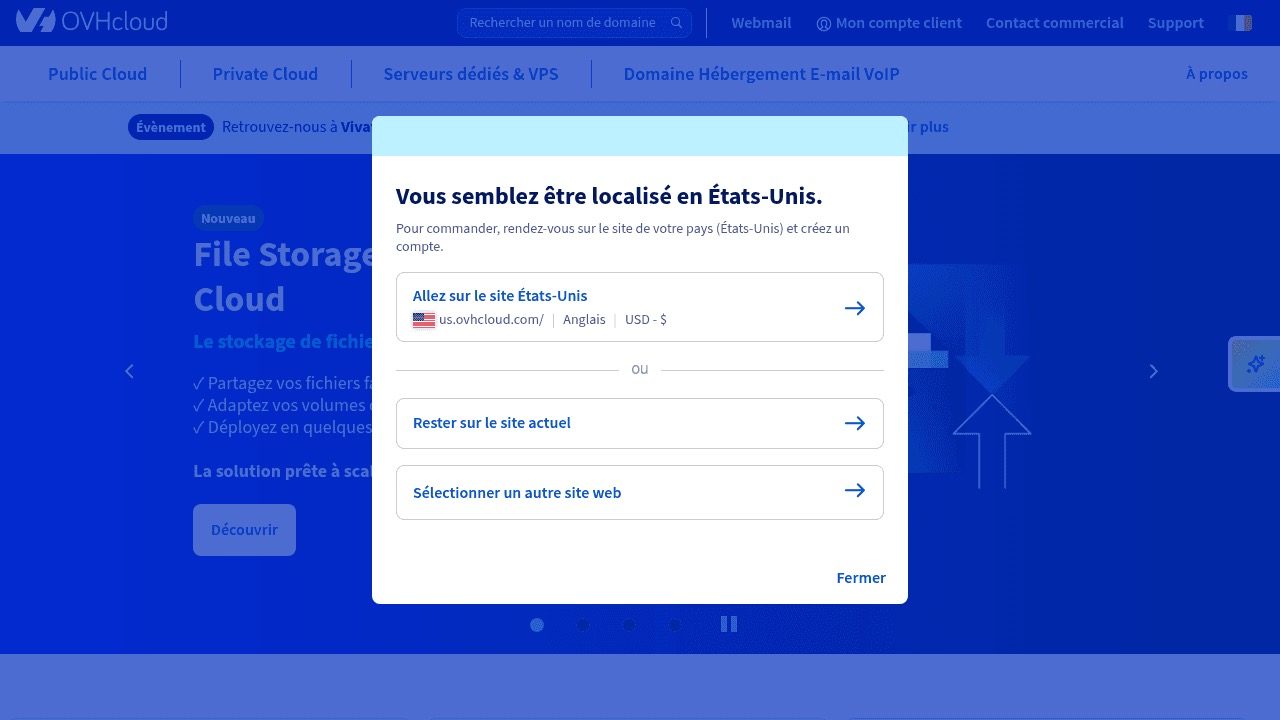The image size is (1280, 720).
Task: Click Retrouvez-nous à banner text
Action: pyautogui.click(x=280, y=127)
